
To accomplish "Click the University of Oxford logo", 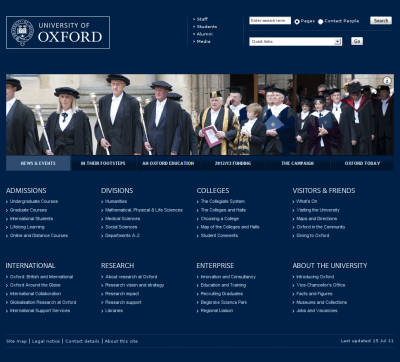I will [x=58, y=32].
